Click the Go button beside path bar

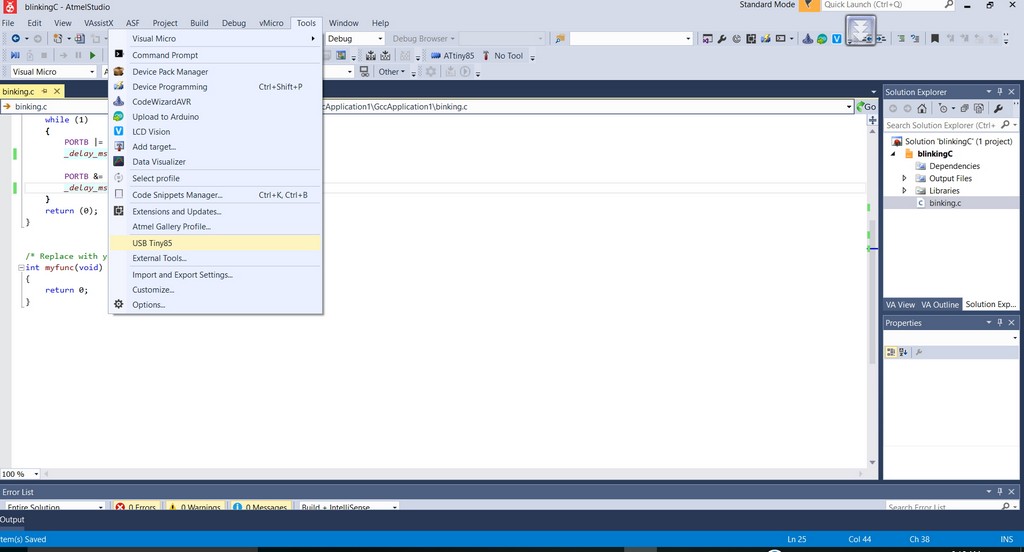(867, 106)
